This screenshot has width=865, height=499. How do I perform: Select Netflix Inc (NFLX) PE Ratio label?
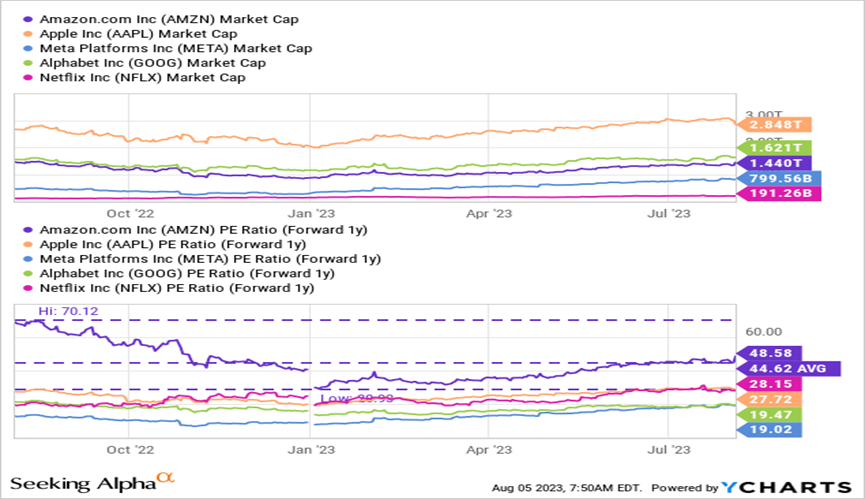177,288
